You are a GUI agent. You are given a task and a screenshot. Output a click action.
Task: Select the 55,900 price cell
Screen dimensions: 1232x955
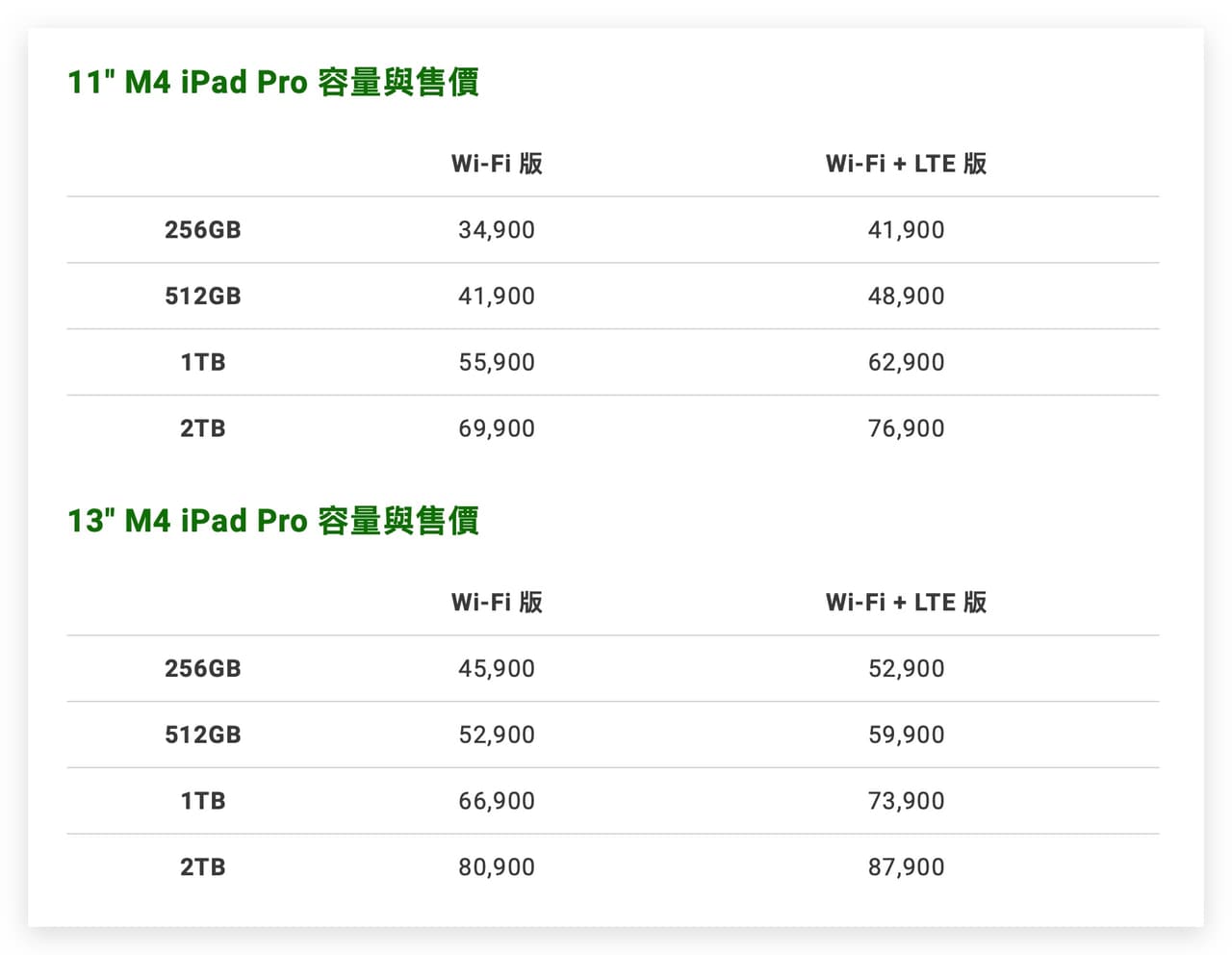tap(497, 363)
